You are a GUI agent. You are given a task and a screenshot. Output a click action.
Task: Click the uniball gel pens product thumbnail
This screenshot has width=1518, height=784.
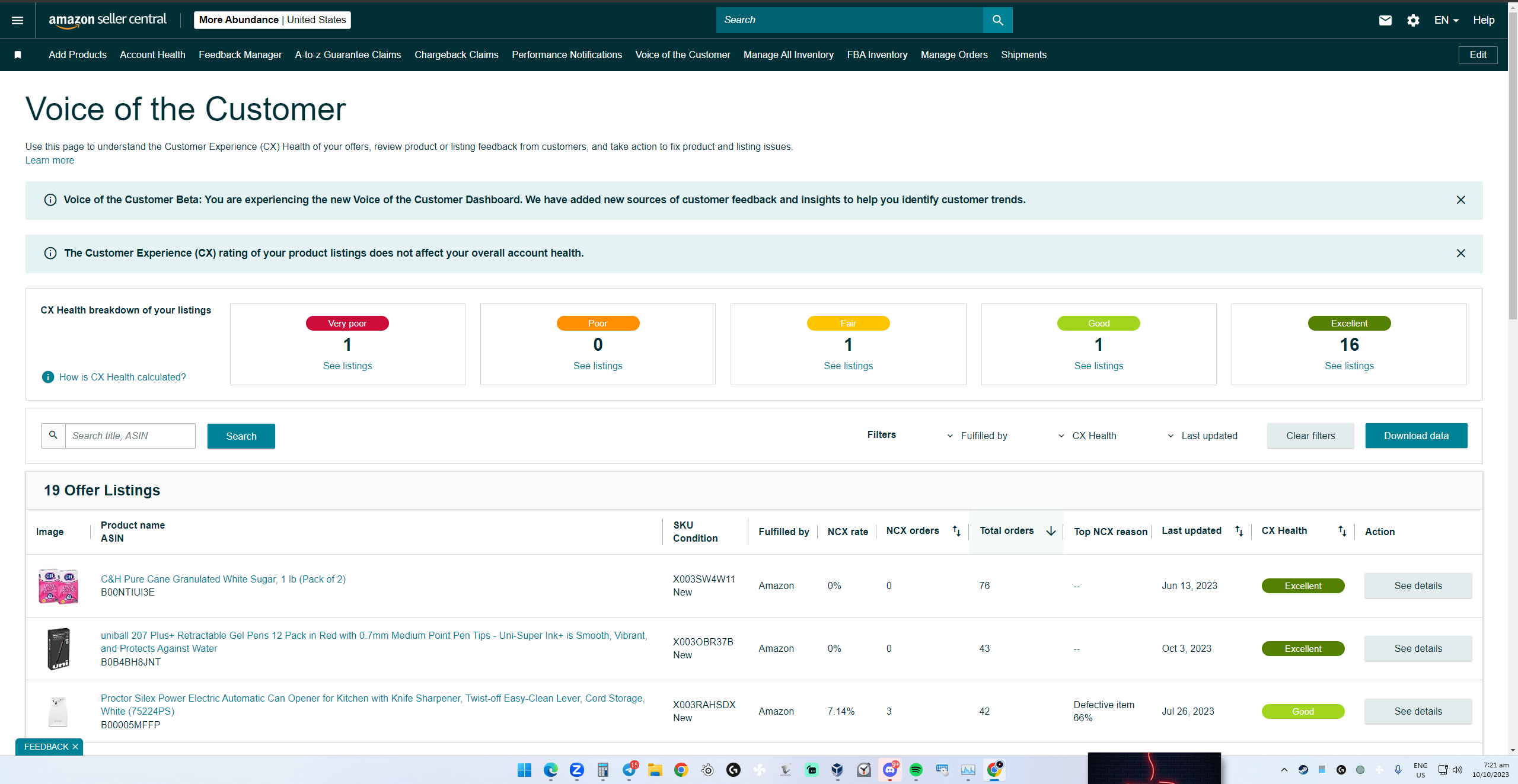coord(58,649)
